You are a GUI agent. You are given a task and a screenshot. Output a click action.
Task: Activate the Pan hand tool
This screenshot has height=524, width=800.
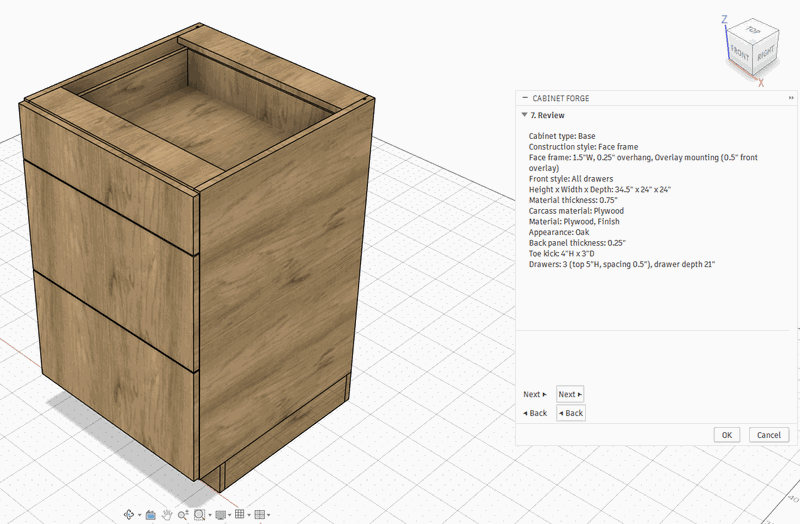click(x=167, y=514)
